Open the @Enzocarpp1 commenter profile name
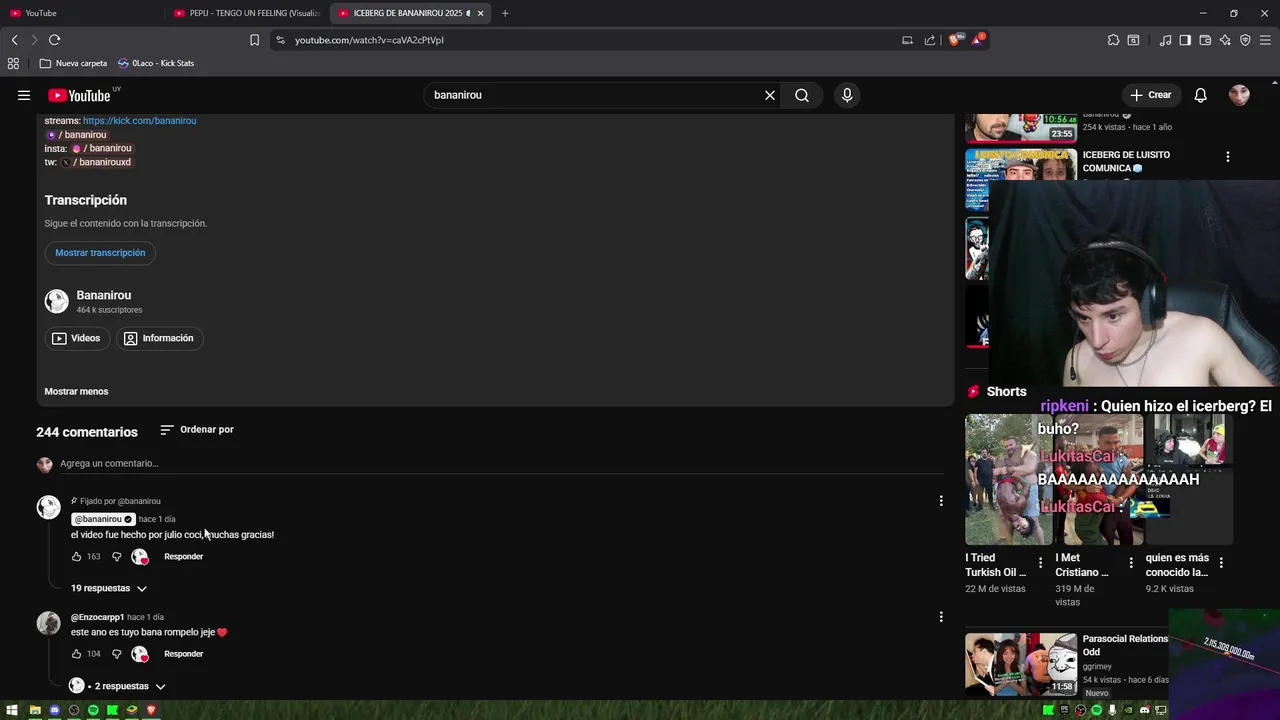Image resolution: width=1280 pixels, height=720 pixels. point(98,618)
